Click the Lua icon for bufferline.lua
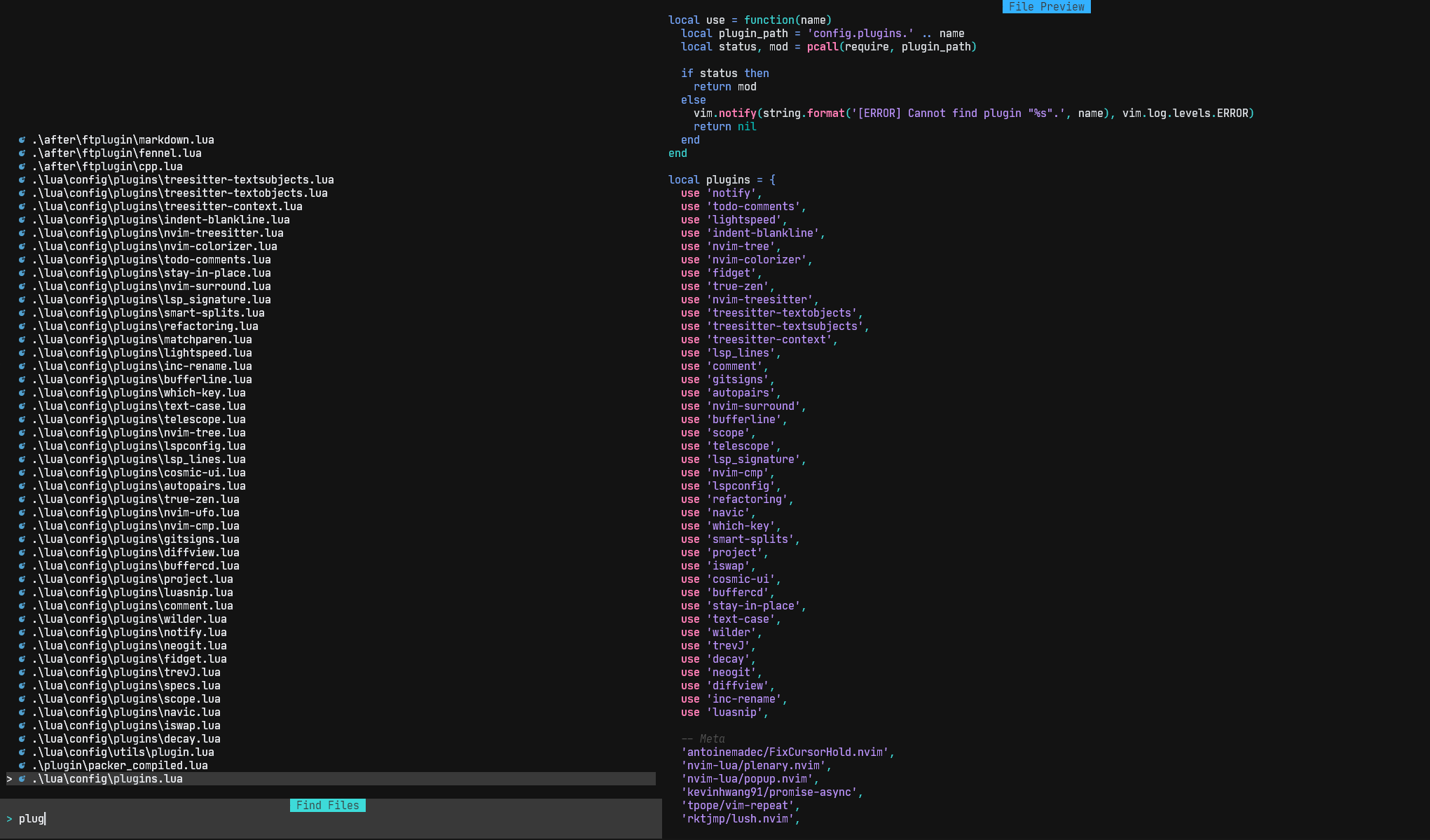Image resolution: width=1430 pixels, height=840 pixels. tap(22, 380)
